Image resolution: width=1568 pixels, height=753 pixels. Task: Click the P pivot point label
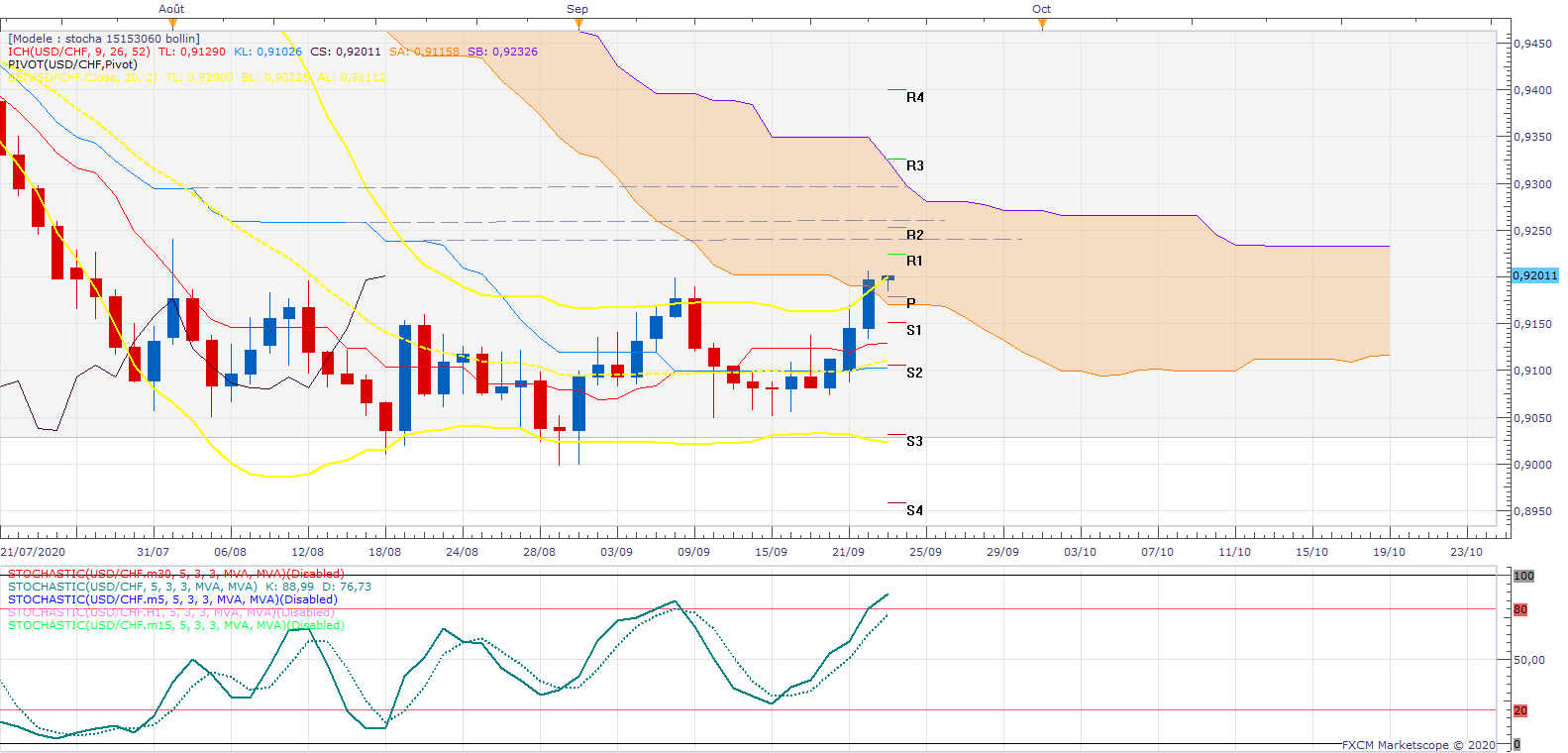pyautogui.click(x=911, y=303)
